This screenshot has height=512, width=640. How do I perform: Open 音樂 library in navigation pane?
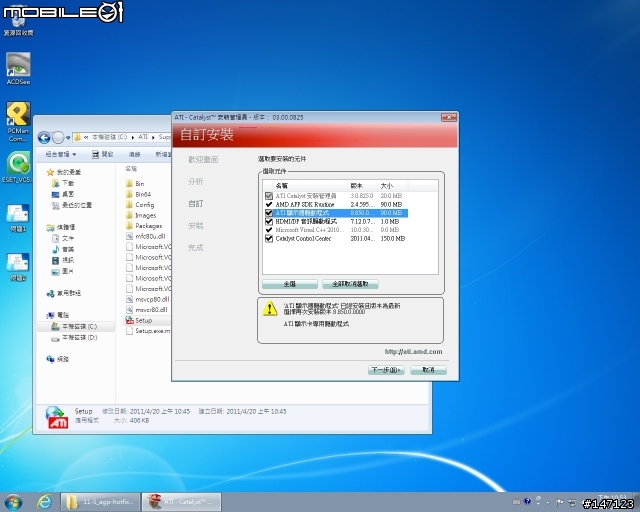coord(63,249)
